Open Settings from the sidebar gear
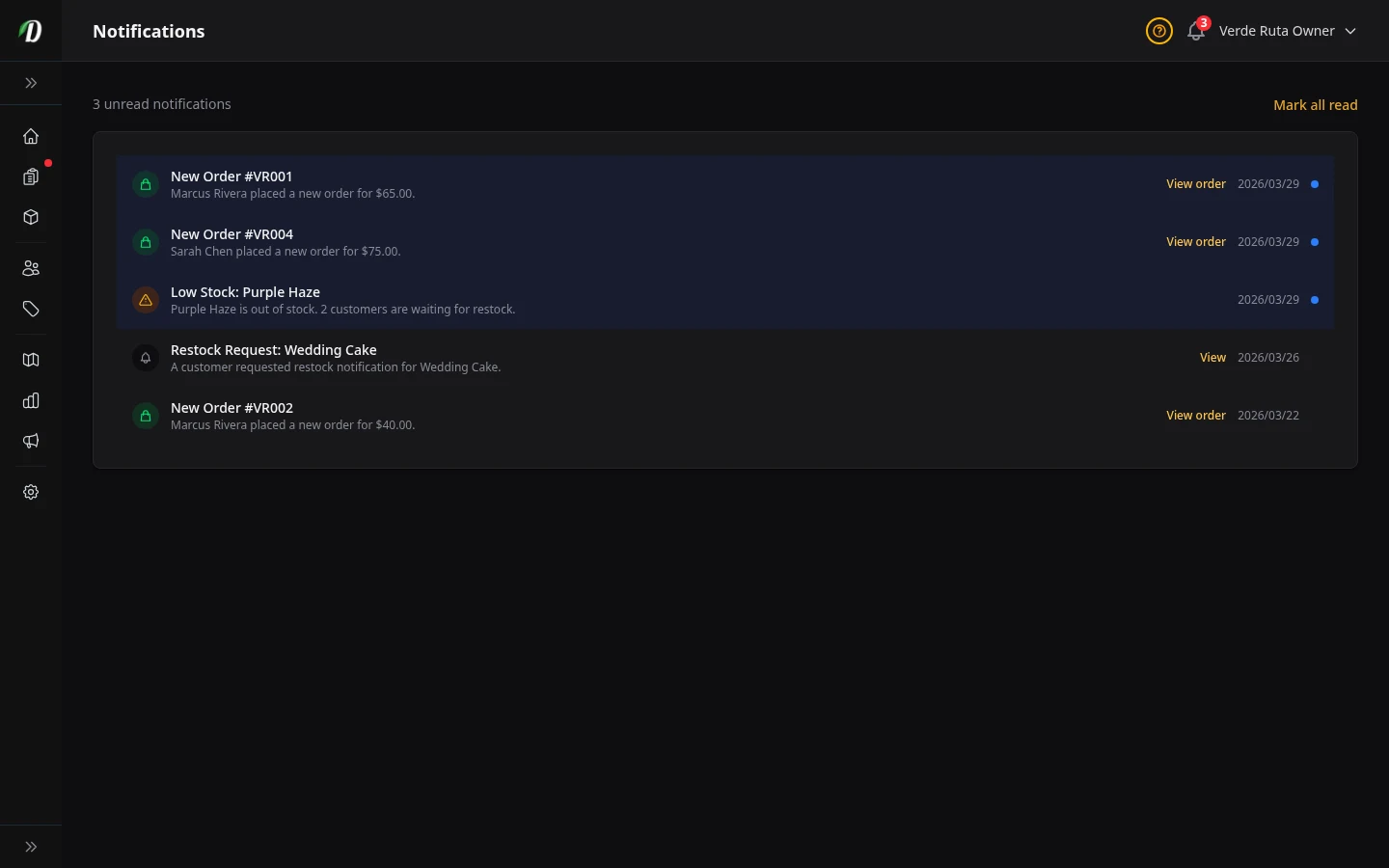The height and width of the screenshot is (868, 1389). point(31,492)
